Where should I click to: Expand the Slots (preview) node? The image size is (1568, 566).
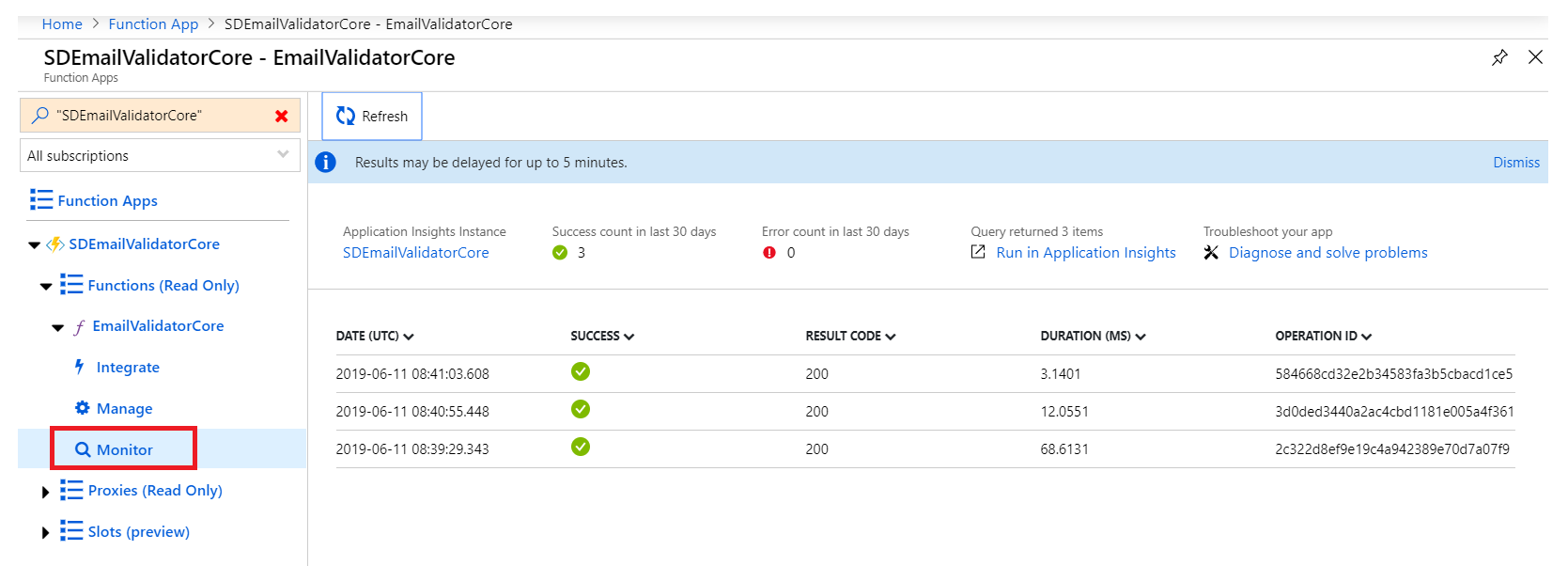(x=45, y=533)
